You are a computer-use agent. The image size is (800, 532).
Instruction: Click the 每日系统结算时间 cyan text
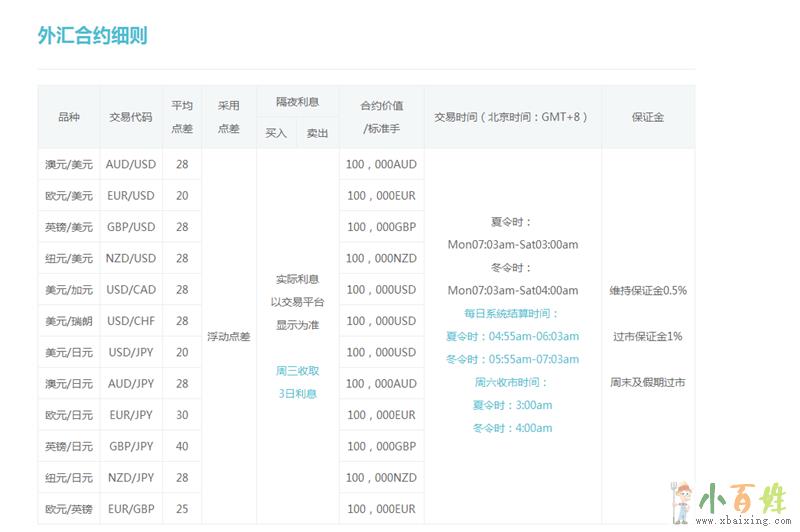pos(512,313)
